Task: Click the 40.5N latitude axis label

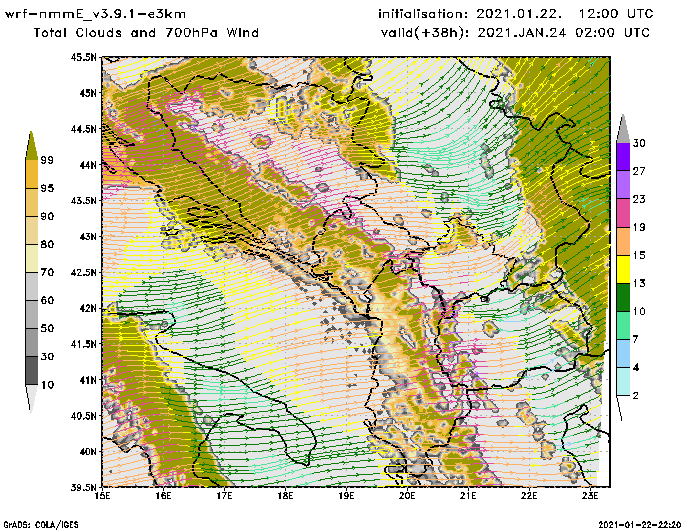Action: coord(83,416)
